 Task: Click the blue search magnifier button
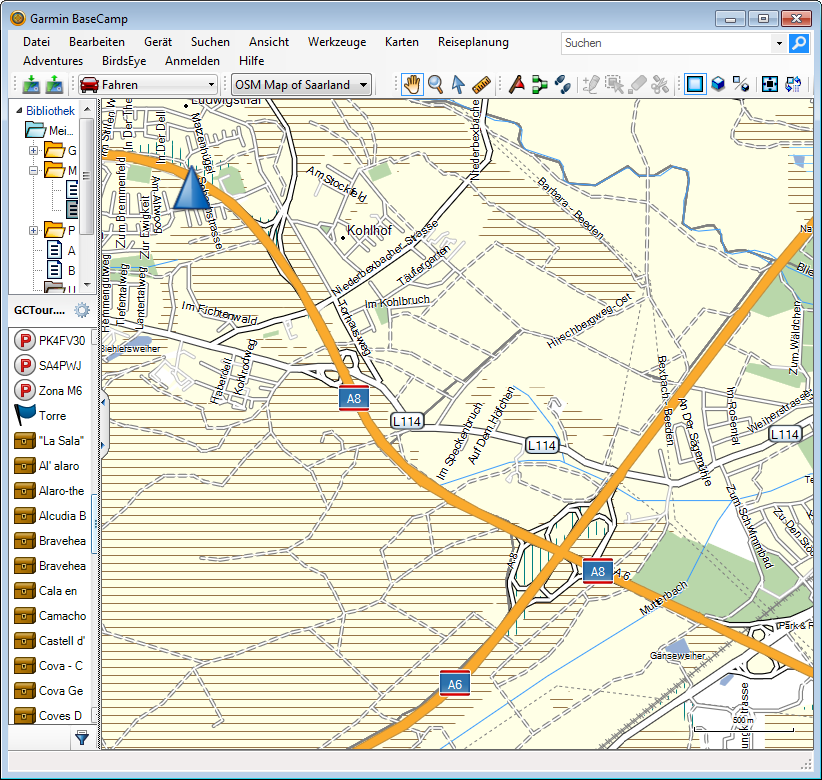[x=799, y=43]
